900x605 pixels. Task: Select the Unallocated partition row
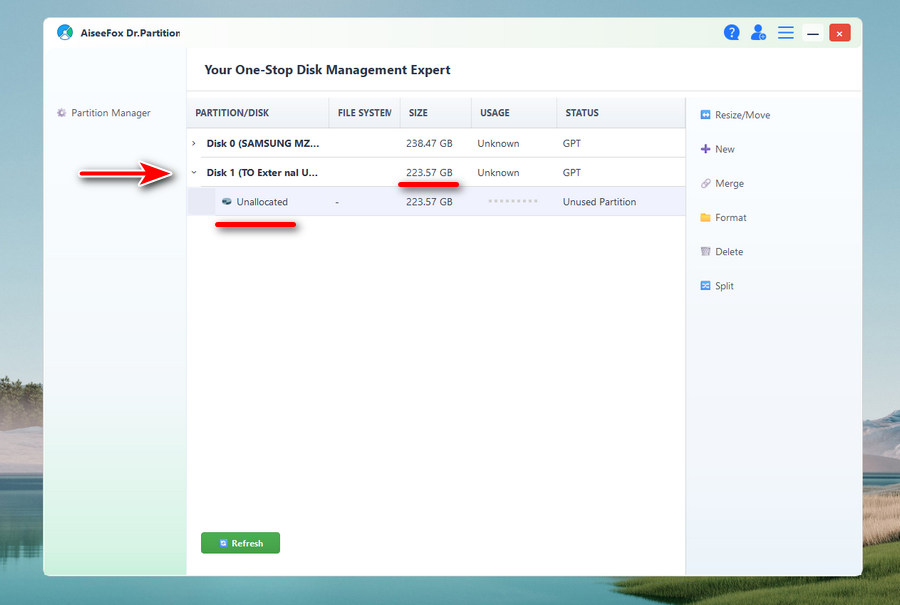point(436,201)
